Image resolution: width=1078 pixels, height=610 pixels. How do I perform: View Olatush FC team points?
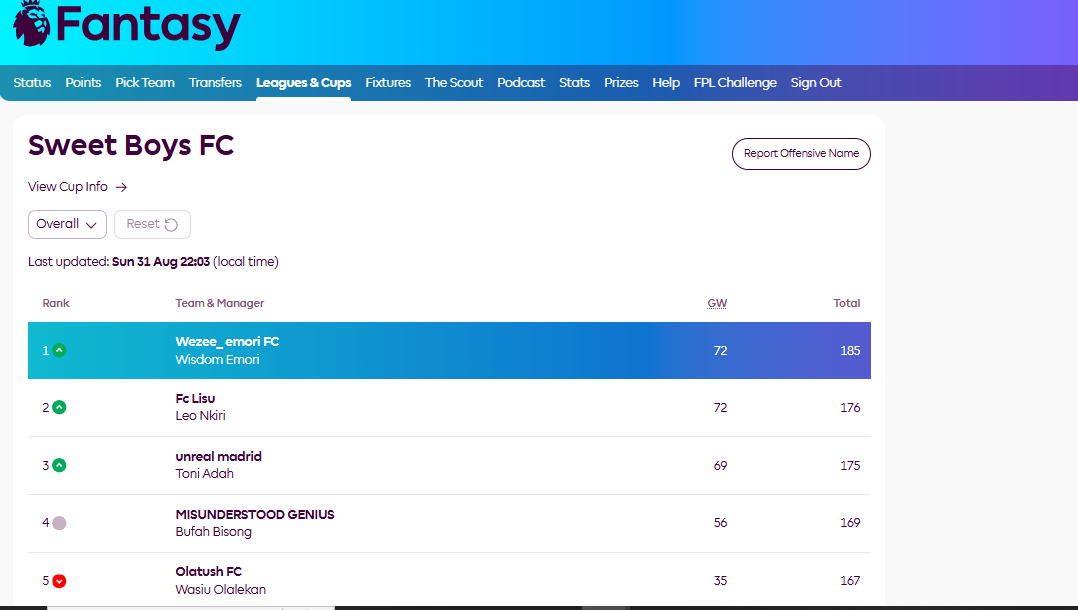point(208,572)
